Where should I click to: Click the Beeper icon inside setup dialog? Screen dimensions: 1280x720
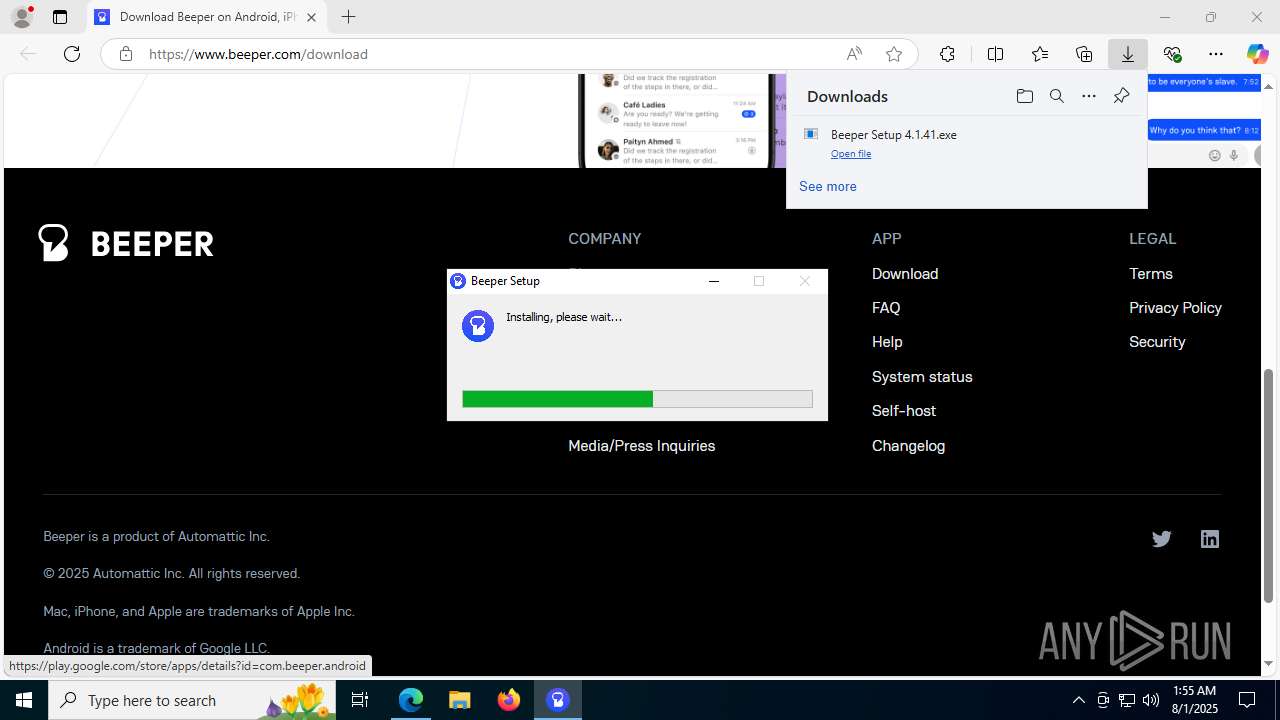[x=478, y=326]
